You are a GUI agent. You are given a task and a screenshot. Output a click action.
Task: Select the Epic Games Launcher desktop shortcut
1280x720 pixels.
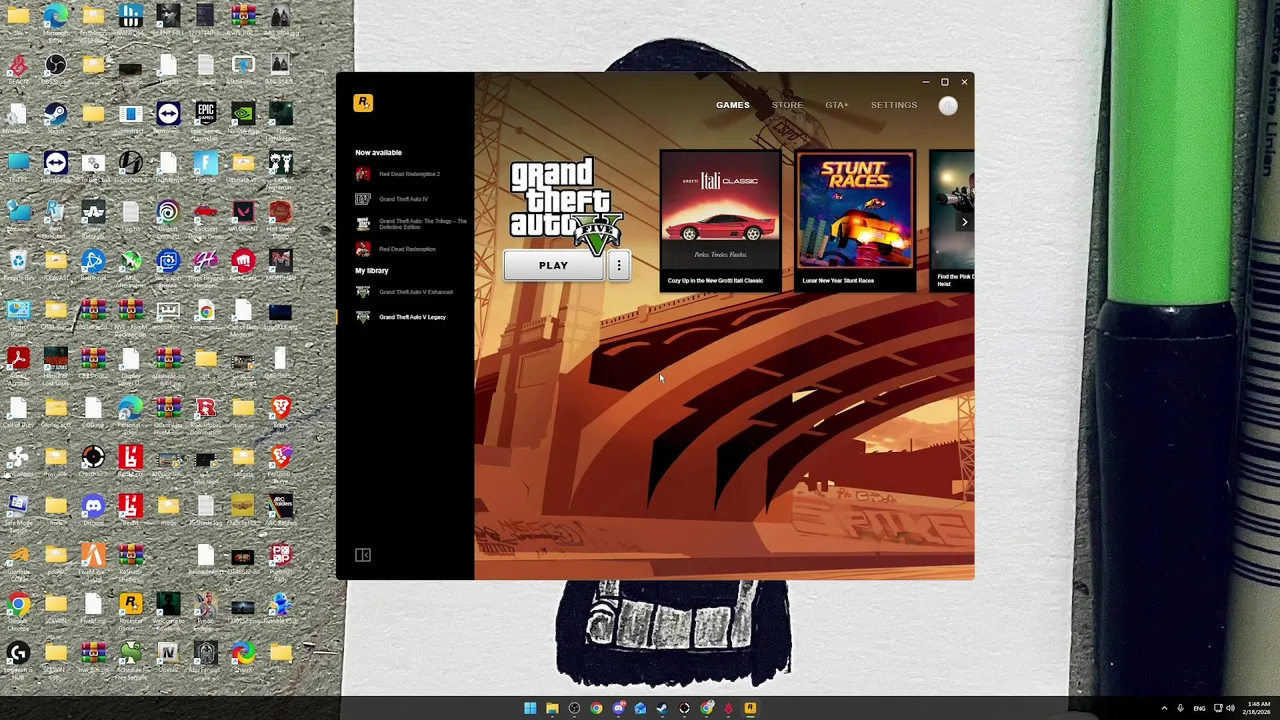205,121
